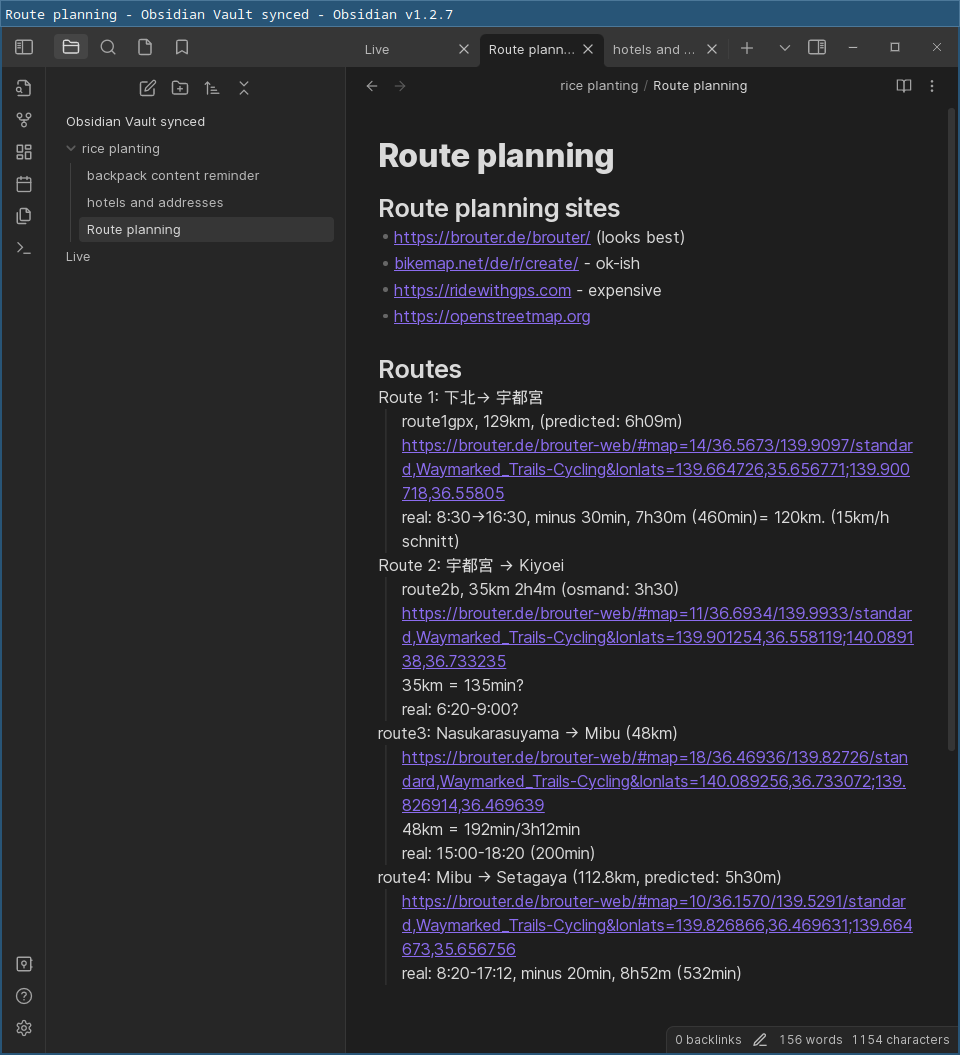Open the help icon
Image resolution: width=960 pixels, height=1055 pixels.
click(24, 996)
